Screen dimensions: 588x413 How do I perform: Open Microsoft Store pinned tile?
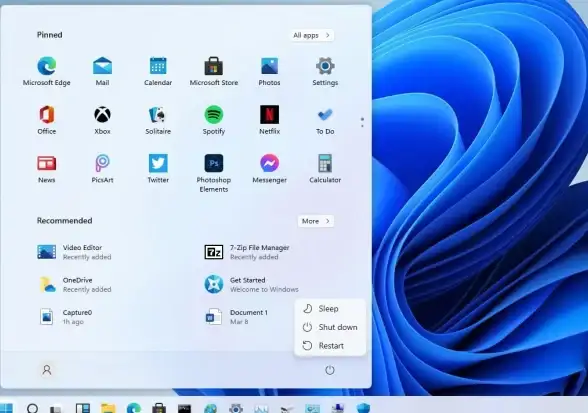click(214, 71)
